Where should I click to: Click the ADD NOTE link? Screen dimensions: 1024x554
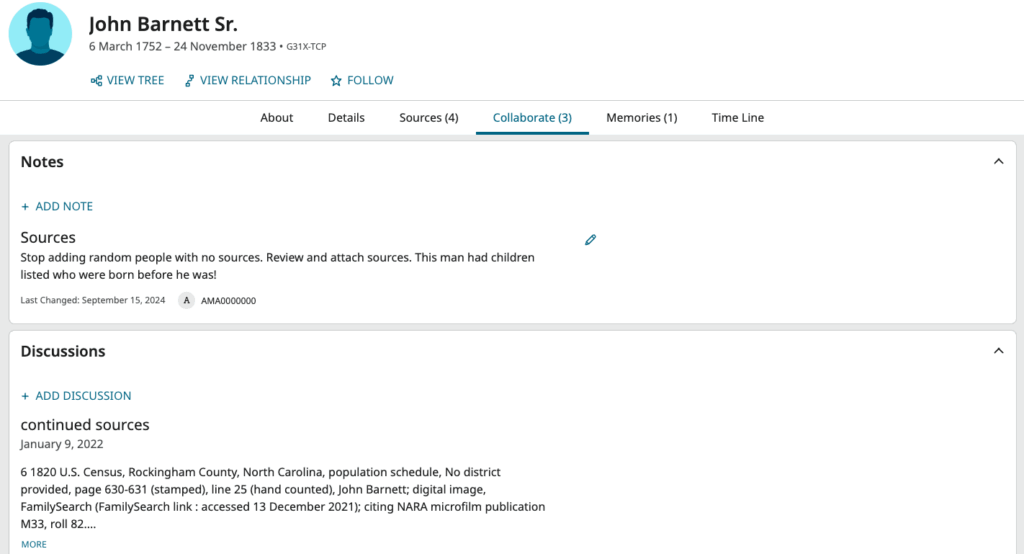click(x=64, y=206)
